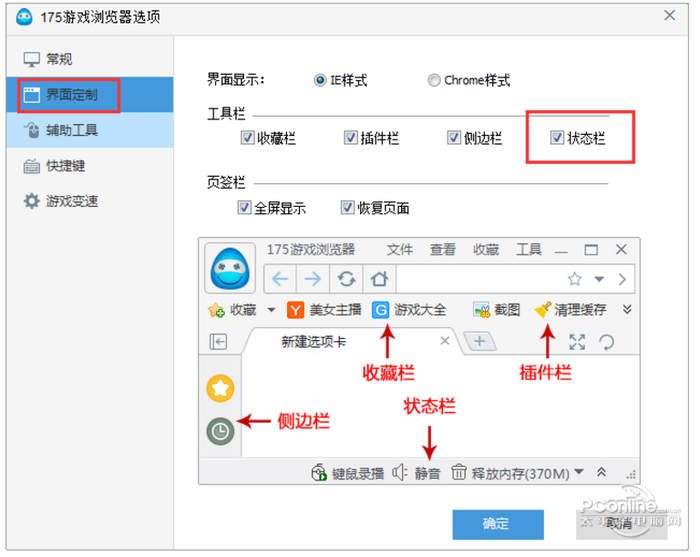Open the 常规 general settings tab
700x557 pixels.
90,59
